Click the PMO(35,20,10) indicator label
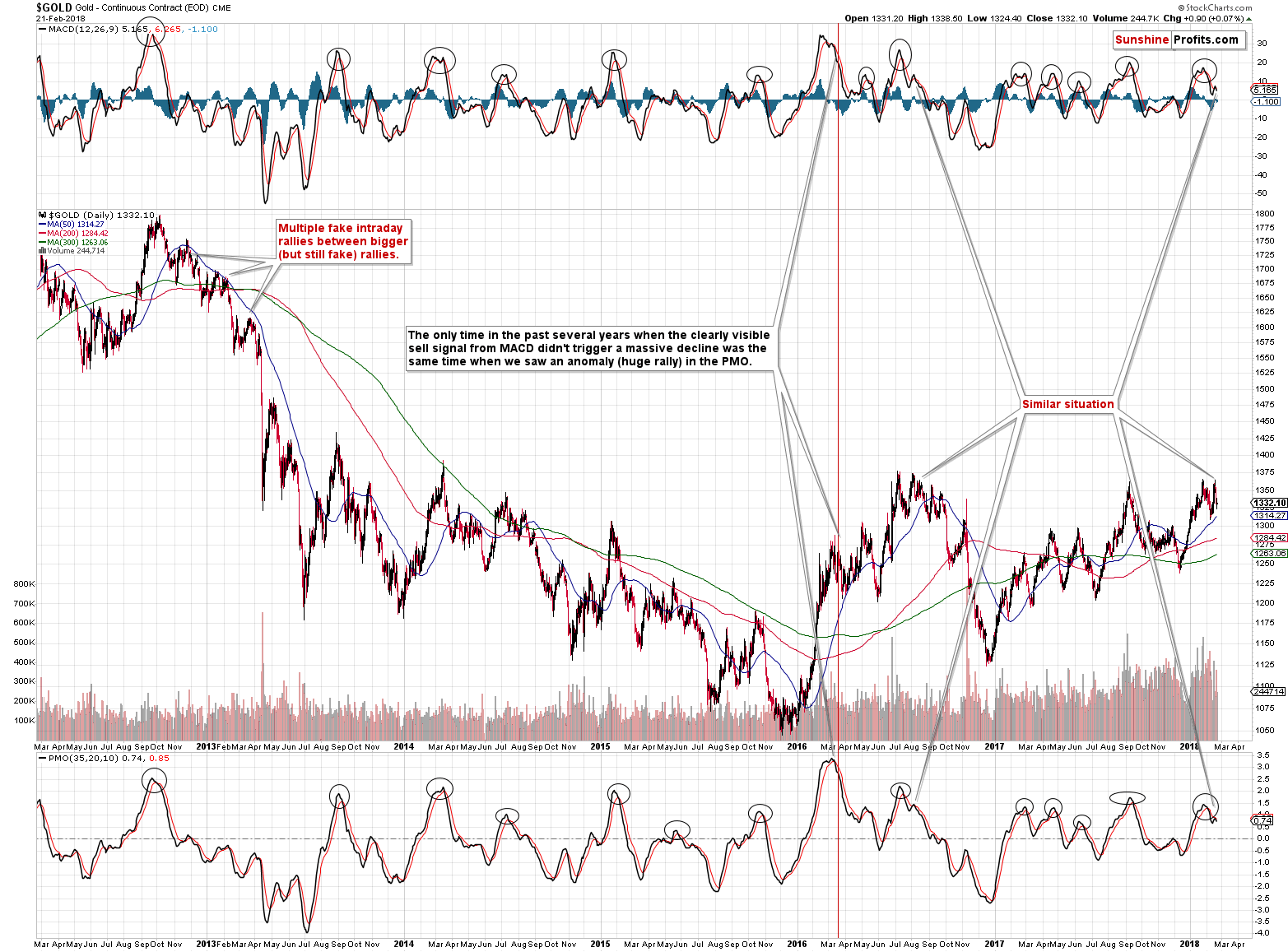1288x952 pixels. [84, 758]
